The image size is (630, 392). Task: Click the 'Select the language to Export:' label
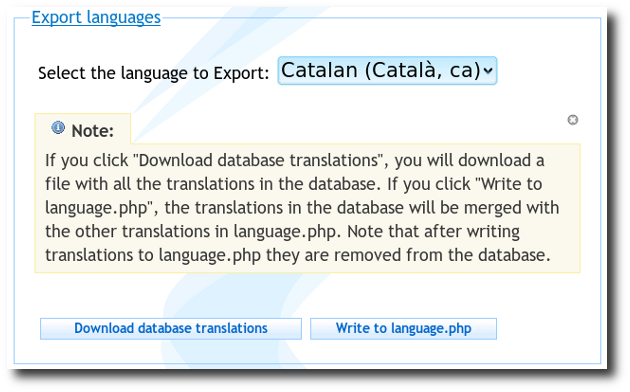click(153, 73)
